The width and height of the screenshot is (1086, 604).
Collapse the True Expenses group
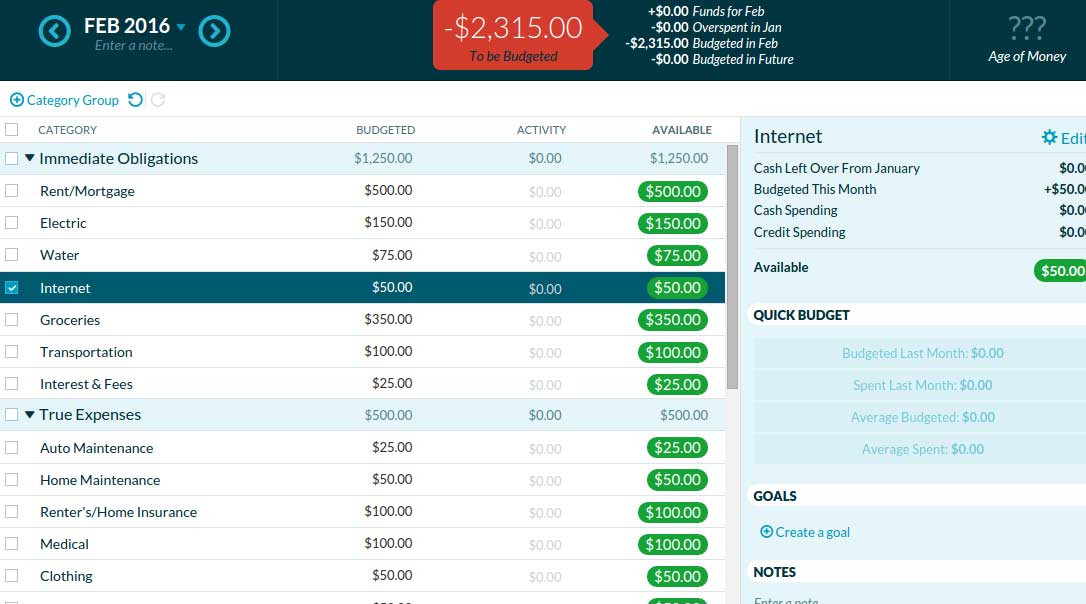point(30,415)
